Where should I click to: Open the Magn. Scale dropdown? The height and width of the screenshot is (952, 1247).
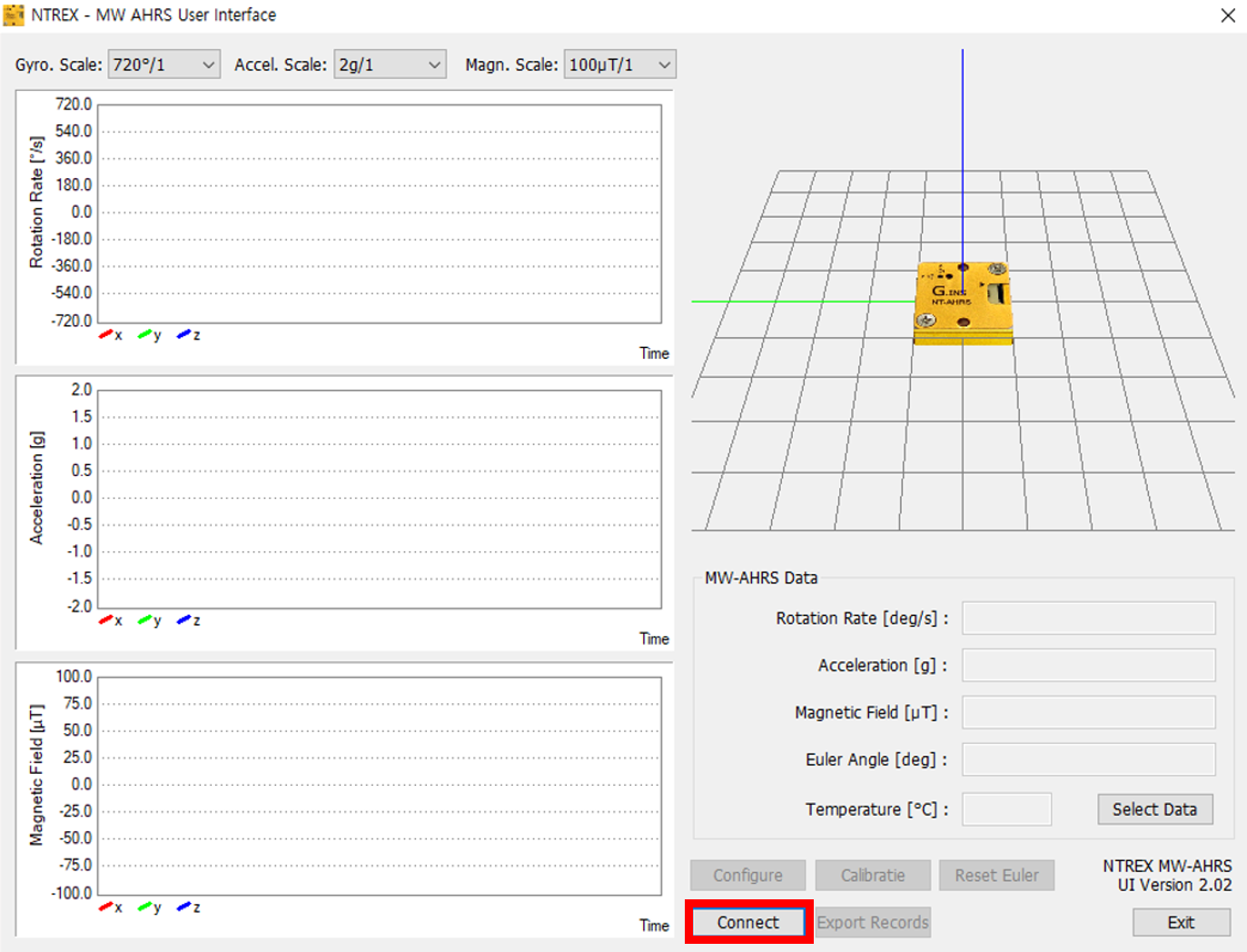(620, 64)
